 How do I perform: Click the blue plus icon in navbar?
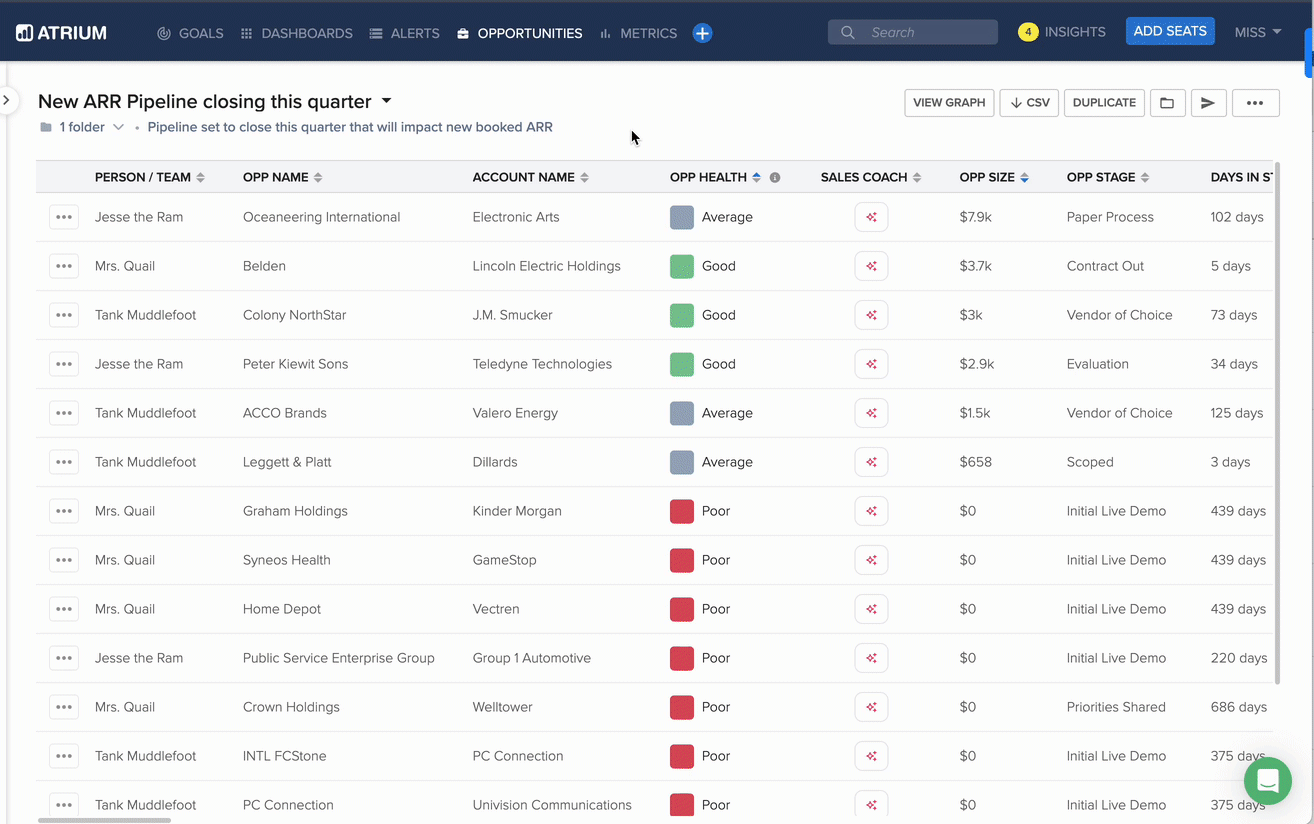[x=702, y=33]
